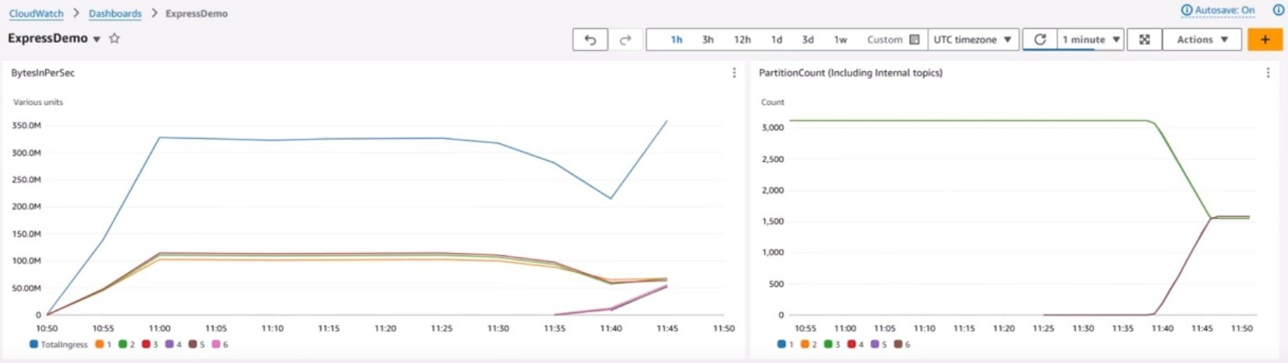Click the Autosave info icon

point(1187,10)
